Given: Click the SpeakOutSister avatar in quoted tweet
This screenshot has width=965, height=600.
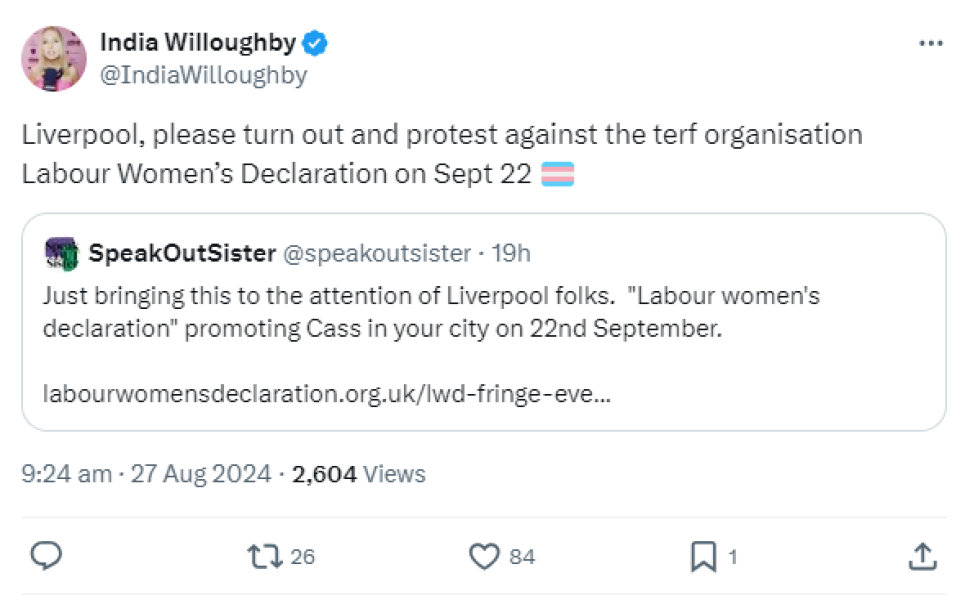Looking at the screenshot, I should [61, 254].
